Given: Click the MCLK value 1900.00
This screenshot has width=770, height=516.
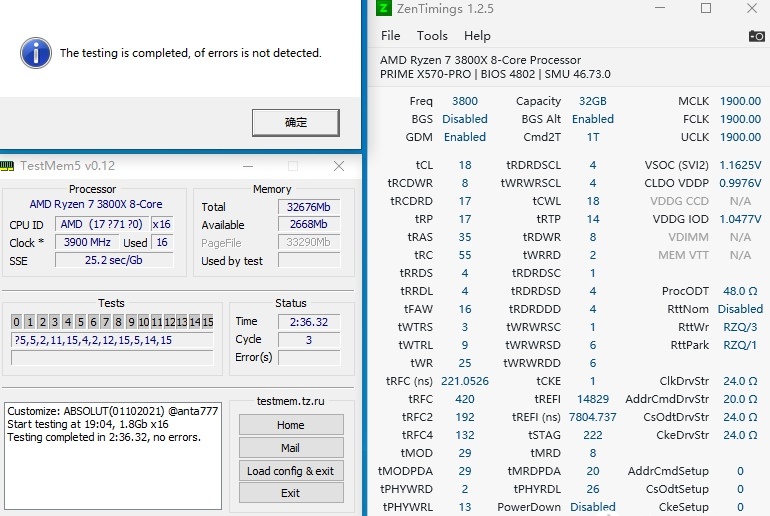Looking at the screenshot, I should (740, 101).
